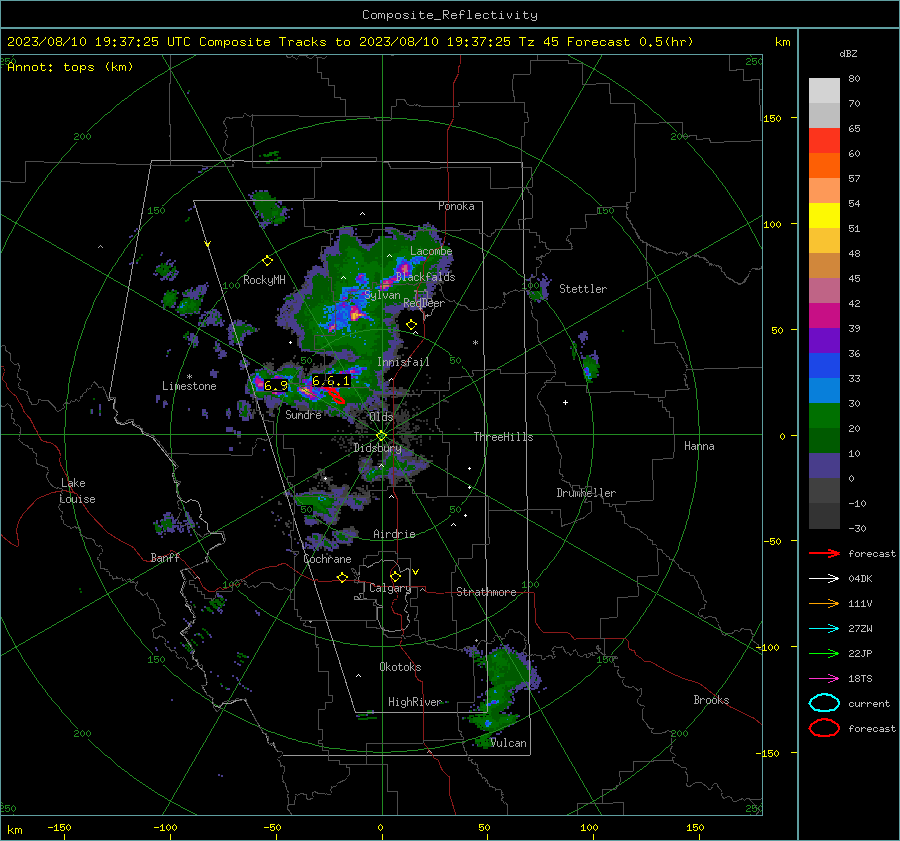The height and width of the screenshot is (841, 900).
Task: Click the yellow diamond marker above Calgary
Action: point(395,576)
